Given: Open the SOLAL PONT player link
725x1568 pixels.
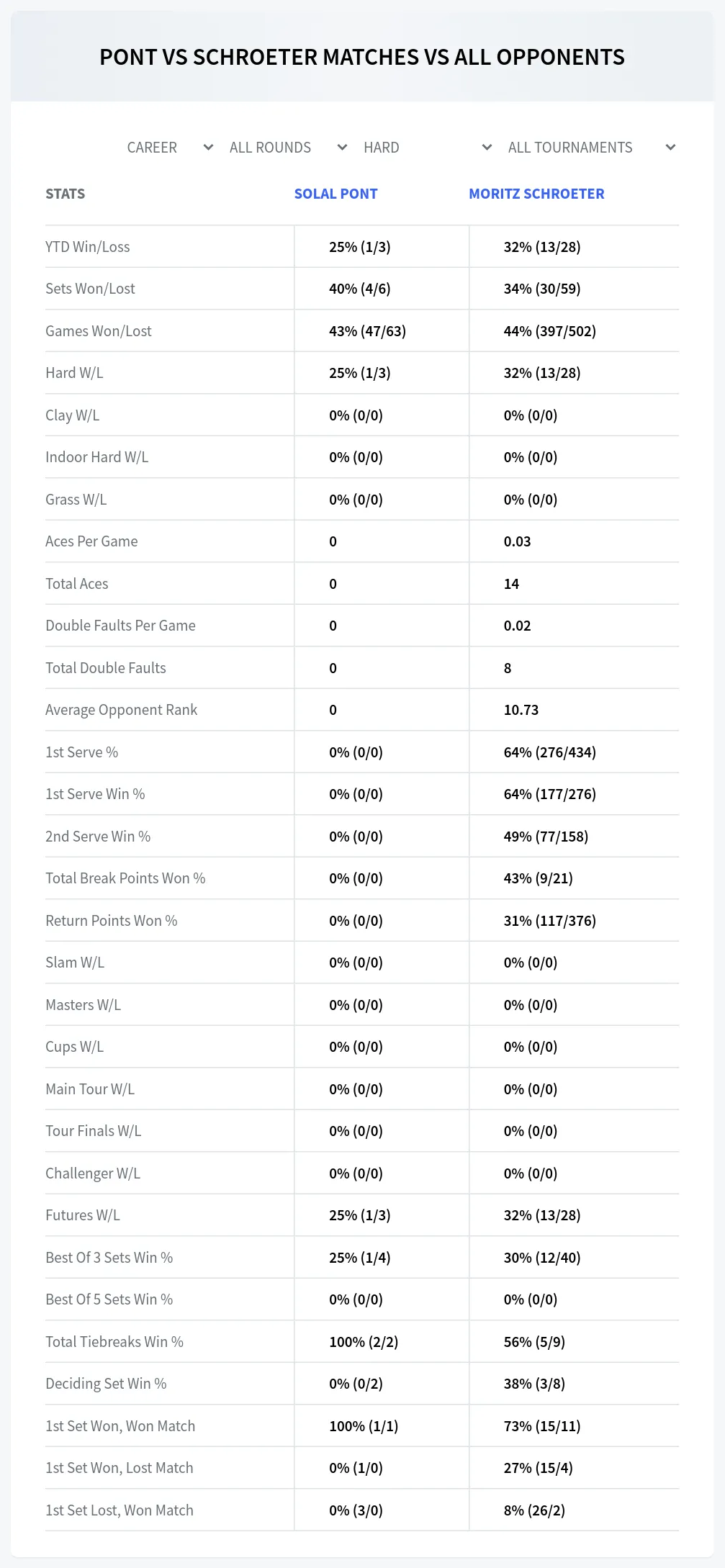Looking at the screenshot, I should 336,194.
